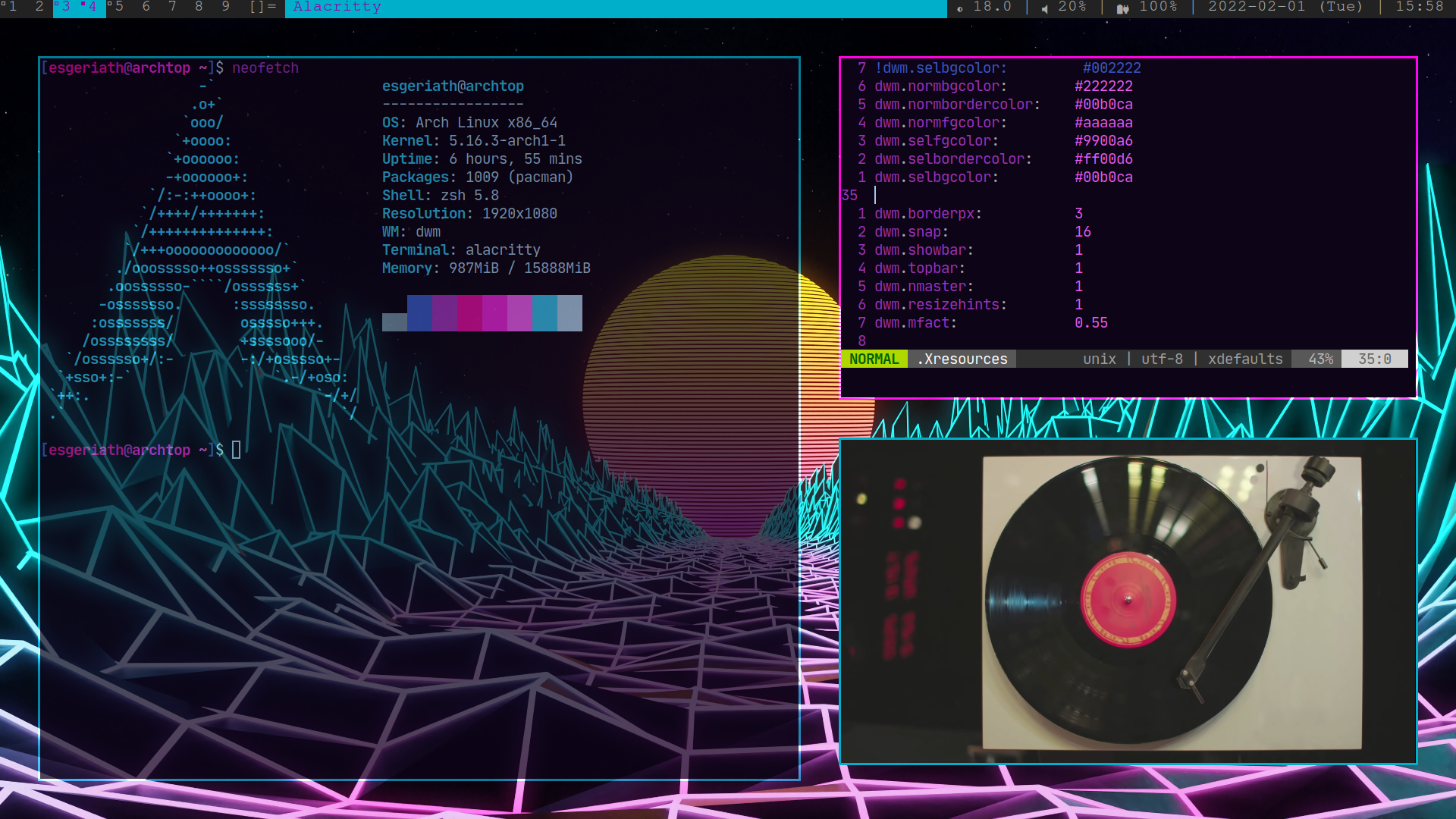Image resolution: width=1456 pixels, height=819 pixels.
Task: Click the .Xresources filename in vim statusline
Action: [x=962, y=359]
